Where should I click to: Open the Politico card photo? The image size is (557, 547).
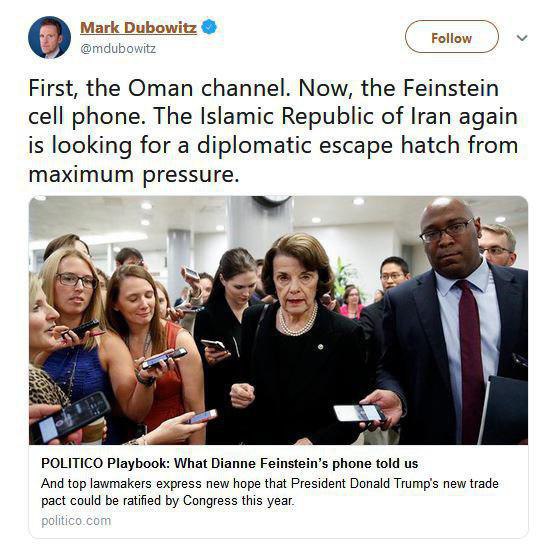tap(278, 320)
